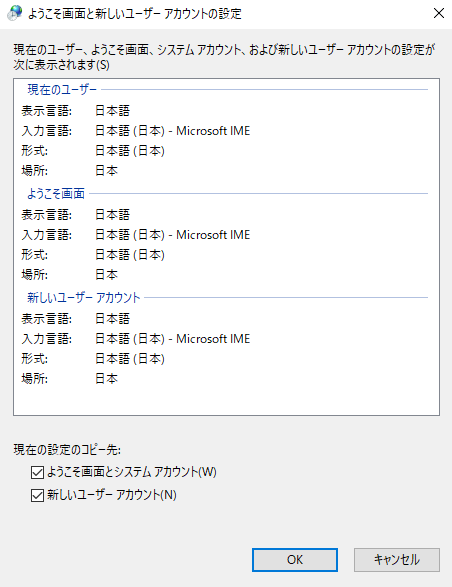This screenshot has height=587, width=452.
Task: Click the 現在の設定のコピー先 label
Action: click(67, 450)
